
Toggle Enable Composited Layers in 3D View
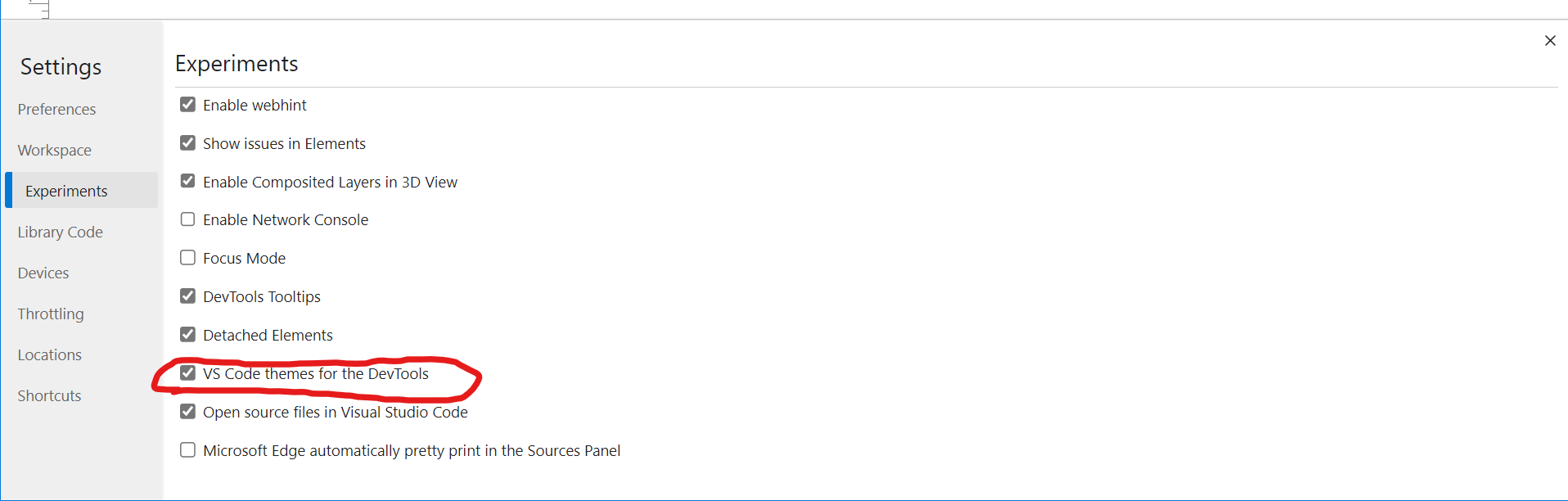coord(187,181)
